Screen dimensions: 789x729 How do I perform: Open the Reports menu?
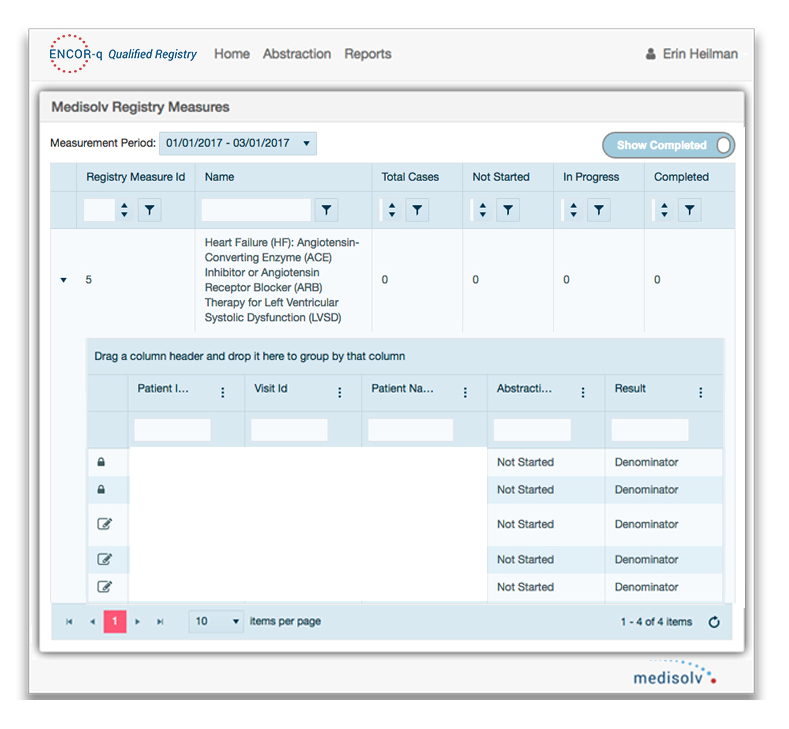(368, 54)
